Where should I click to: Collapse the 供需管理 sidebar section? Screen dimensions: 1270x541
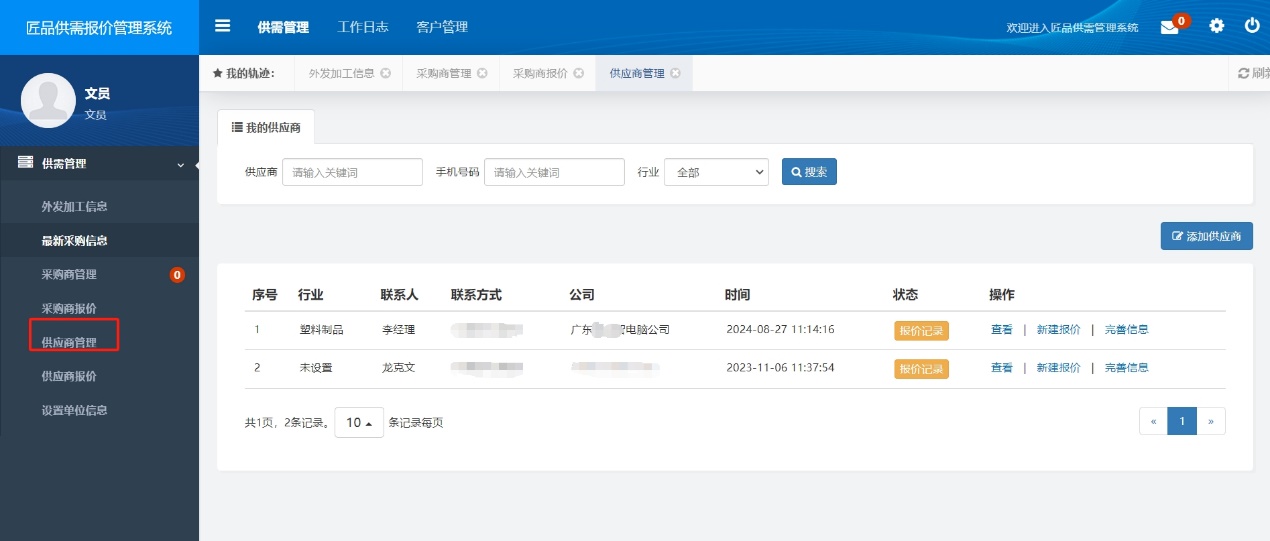pyautogui.click(x=99, y=163)
